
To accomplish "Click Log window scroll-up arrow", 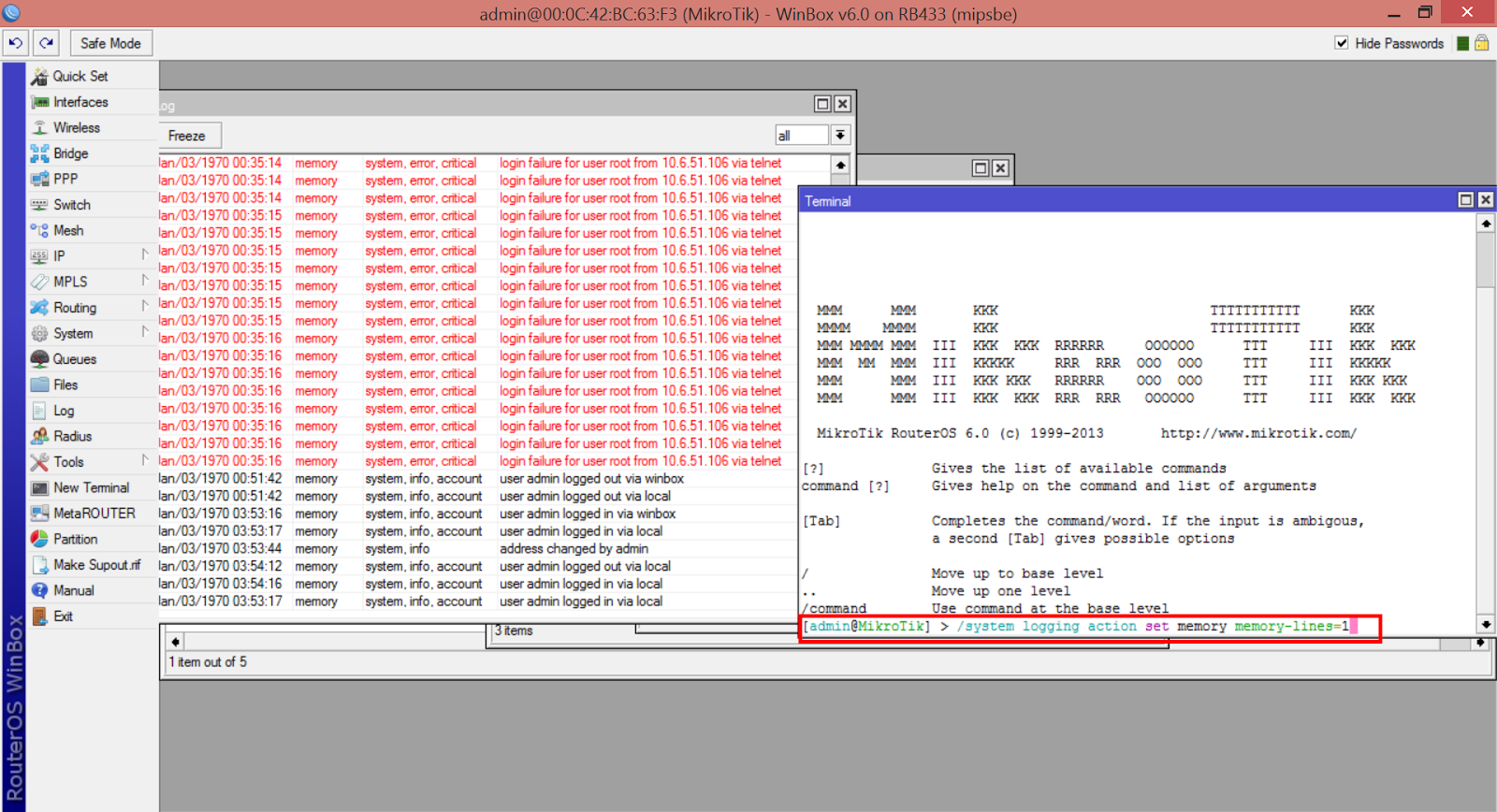I will (840, 165).
